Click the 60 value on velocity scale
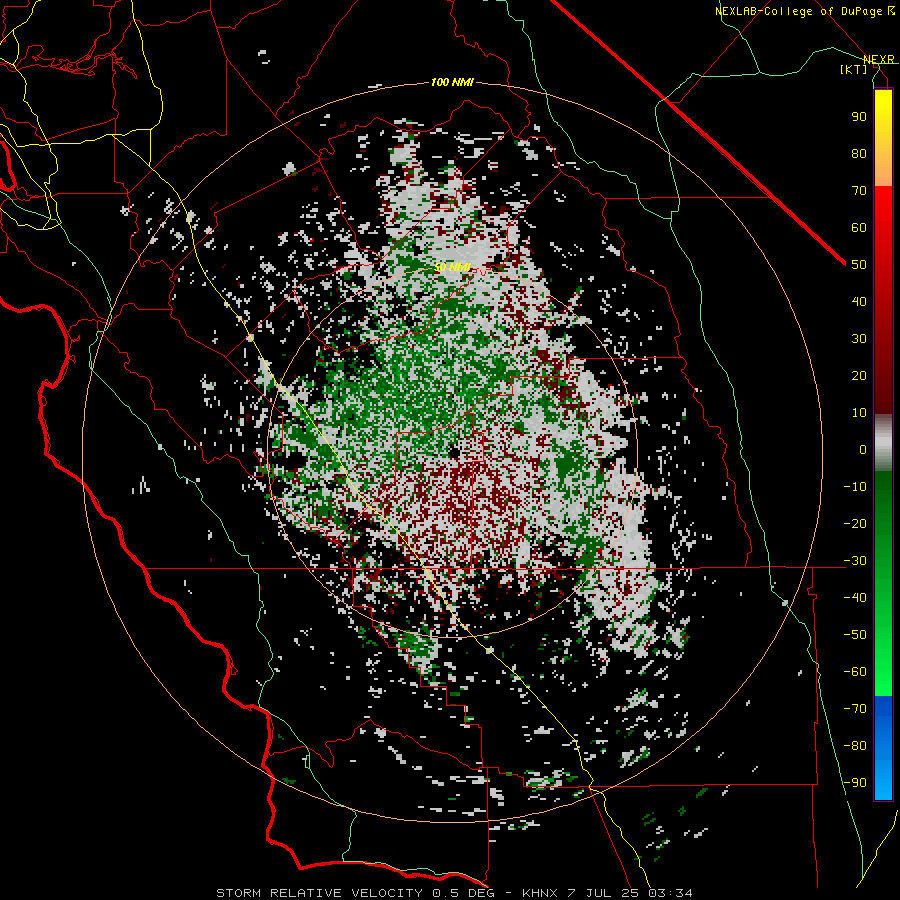 point(859,228)
